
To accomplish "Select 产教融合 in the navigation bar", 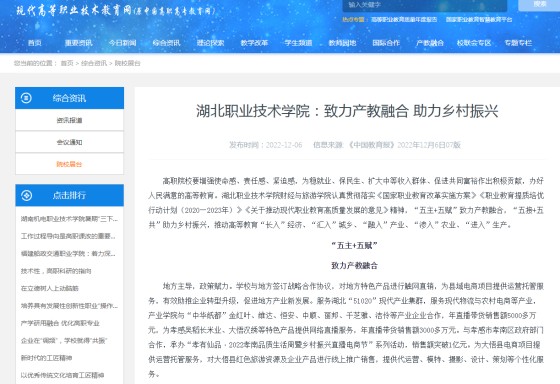I will 430,43.
